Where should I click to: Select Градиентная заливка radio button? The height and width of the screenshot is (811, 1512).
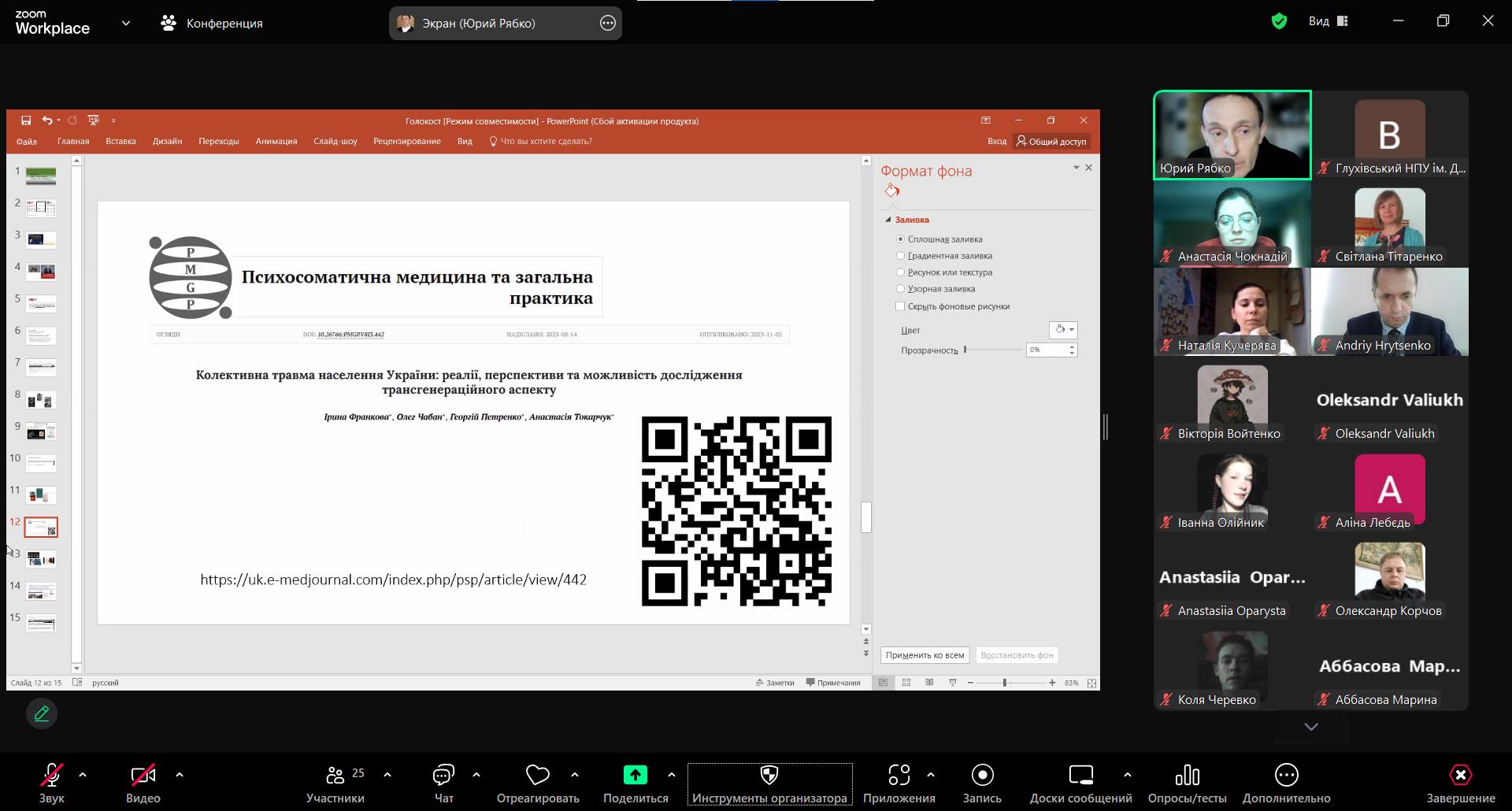(x=900, y=255)
